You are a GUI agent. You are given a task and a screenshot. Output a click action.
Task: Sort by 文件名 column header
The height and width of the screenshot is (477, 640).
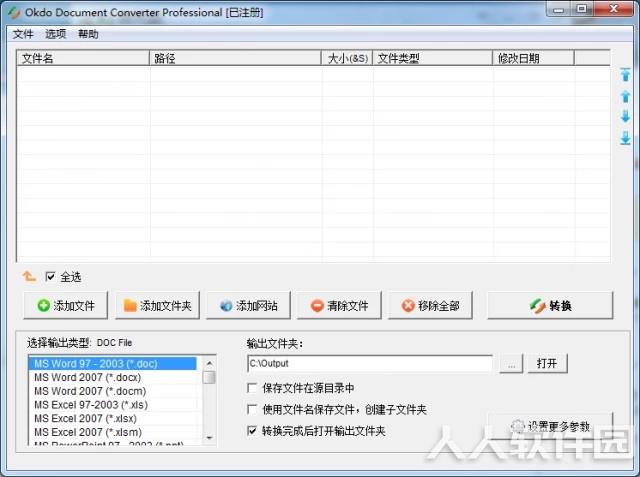[x=83, y=58]
